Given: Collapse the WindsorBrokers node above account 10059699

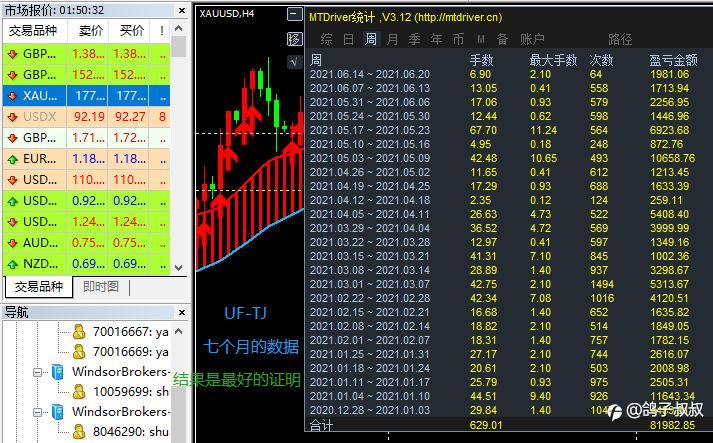Looking at the screenshot, I should (38, 373).
